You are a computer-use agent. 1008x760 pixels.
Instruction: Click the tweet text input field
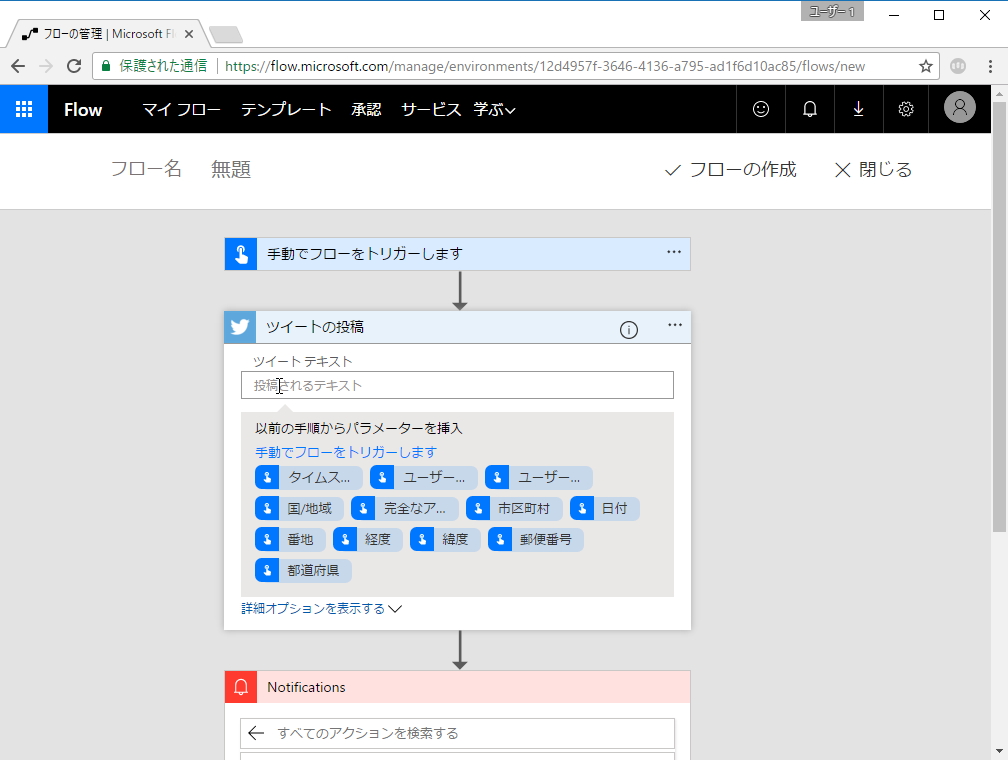point(457,385)
